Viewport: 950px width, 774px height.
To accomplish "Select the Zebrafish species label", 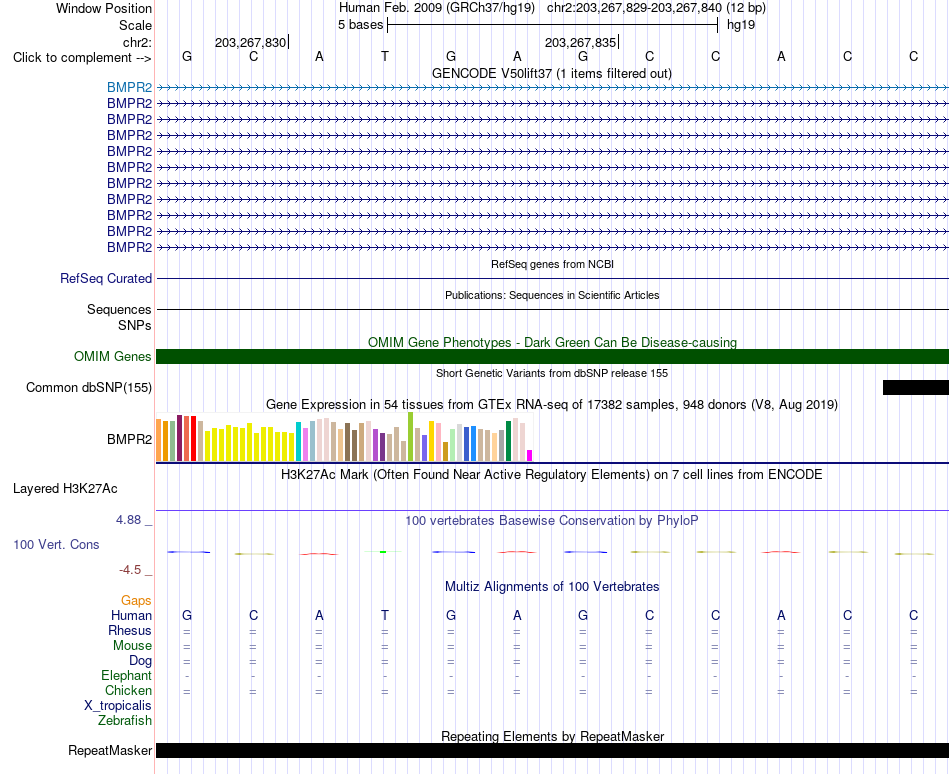I will [125, 721].
